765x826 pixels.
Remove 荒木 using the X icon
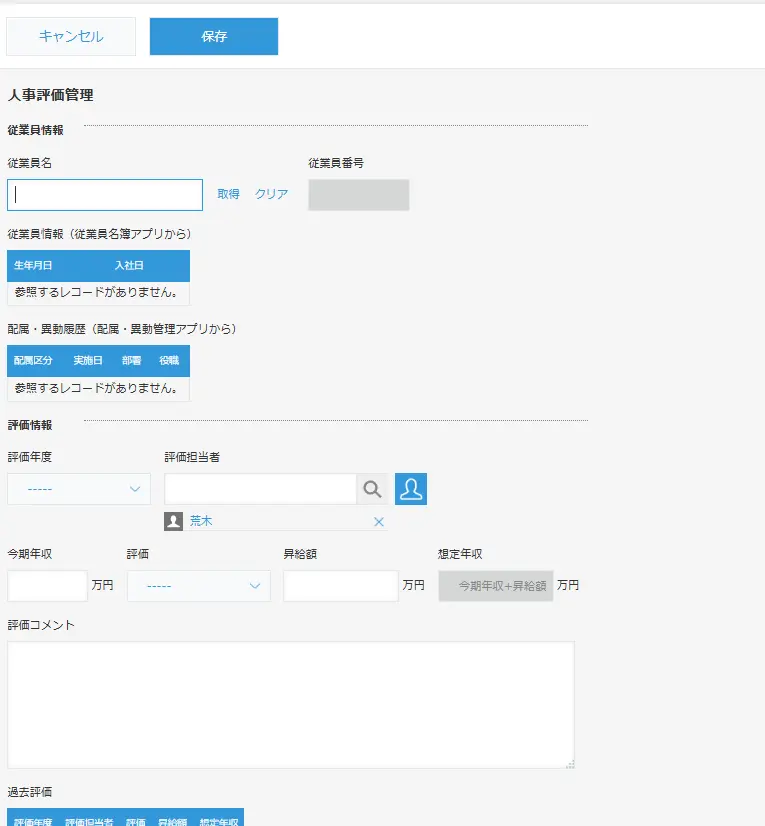click(x=379, y=522)
